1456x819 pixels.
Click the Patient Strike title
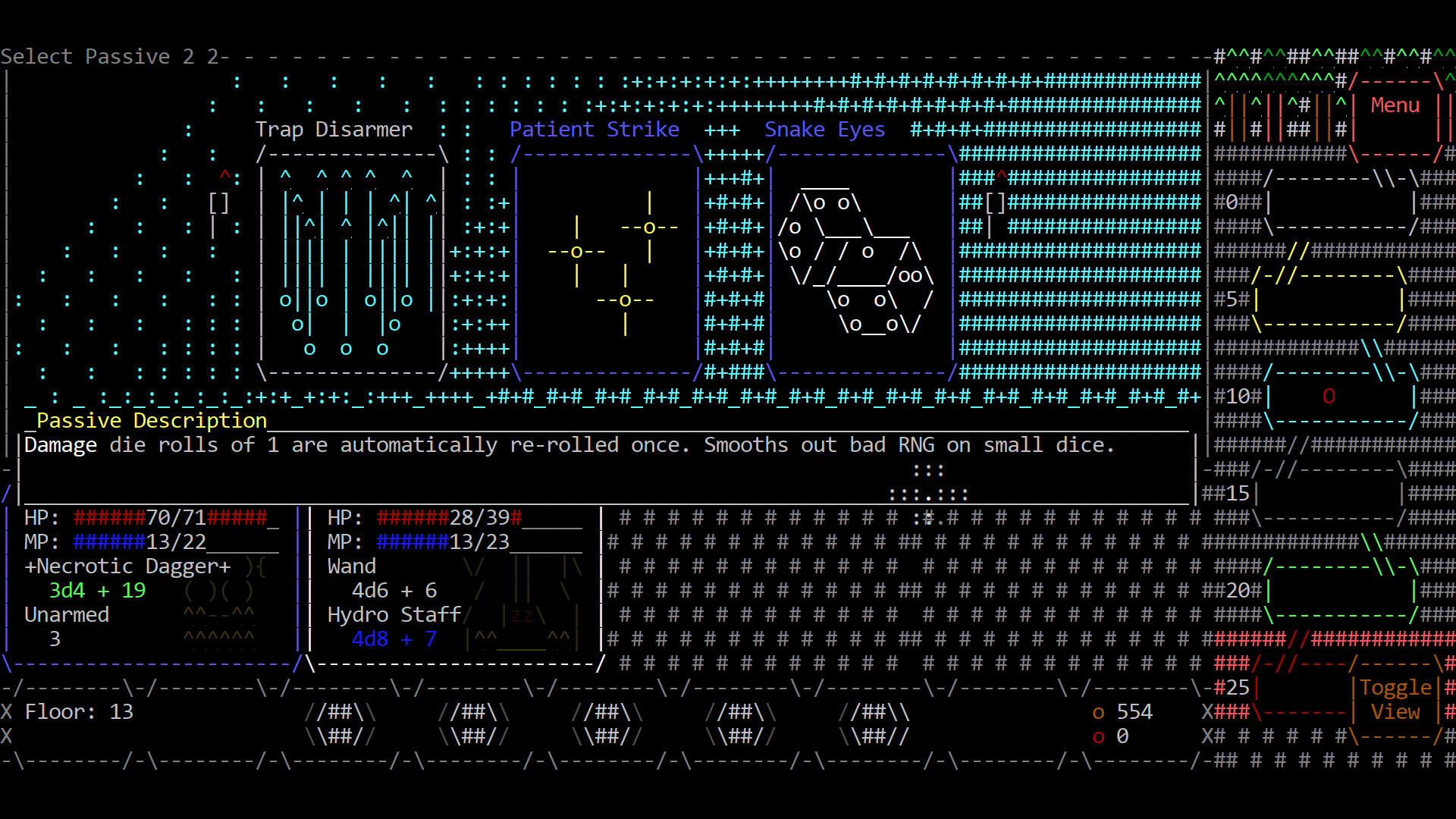(595, 130)
